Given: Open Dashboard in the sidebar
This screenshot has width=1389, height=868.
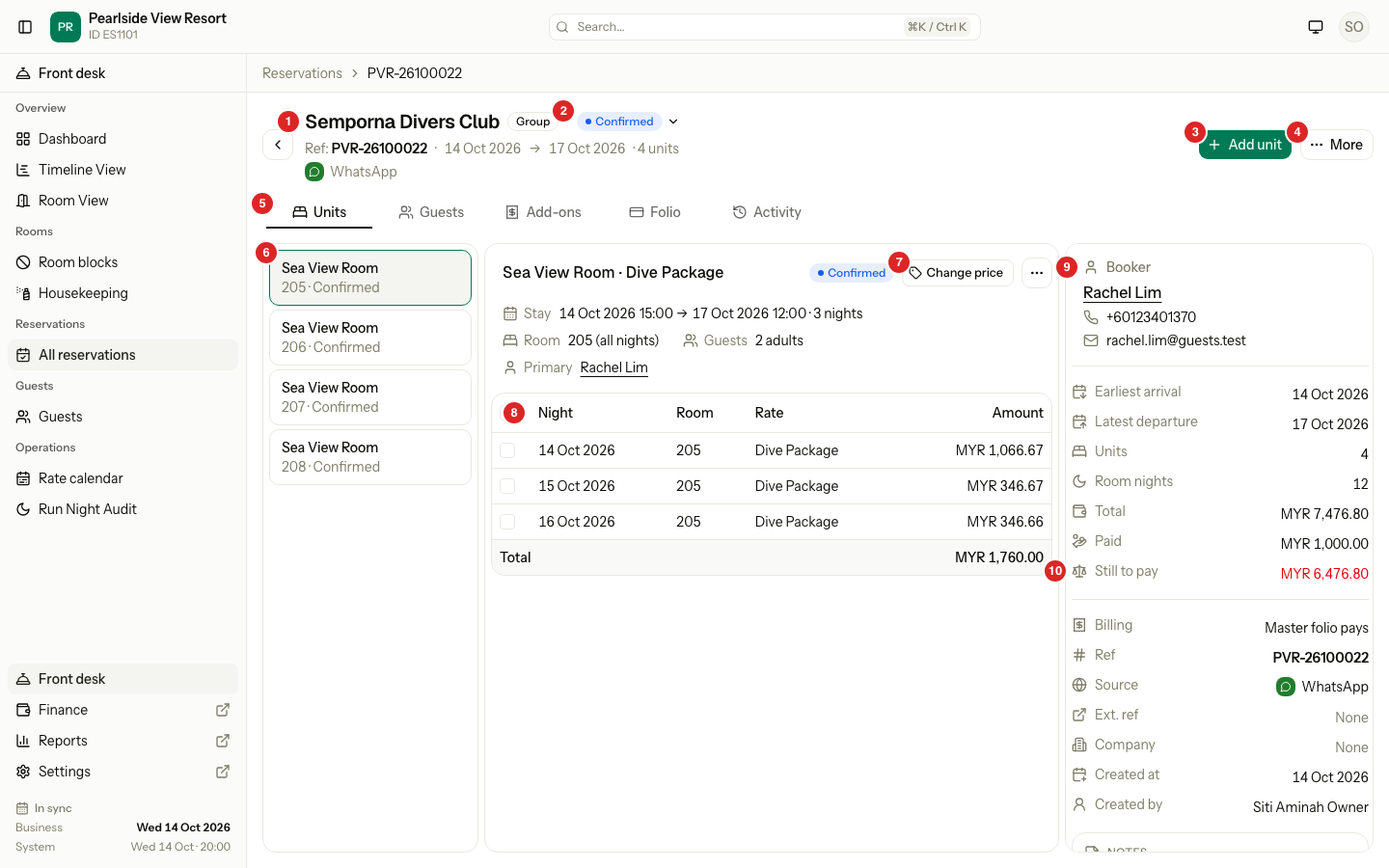Looking at the screenshot, I should [123, 139].
